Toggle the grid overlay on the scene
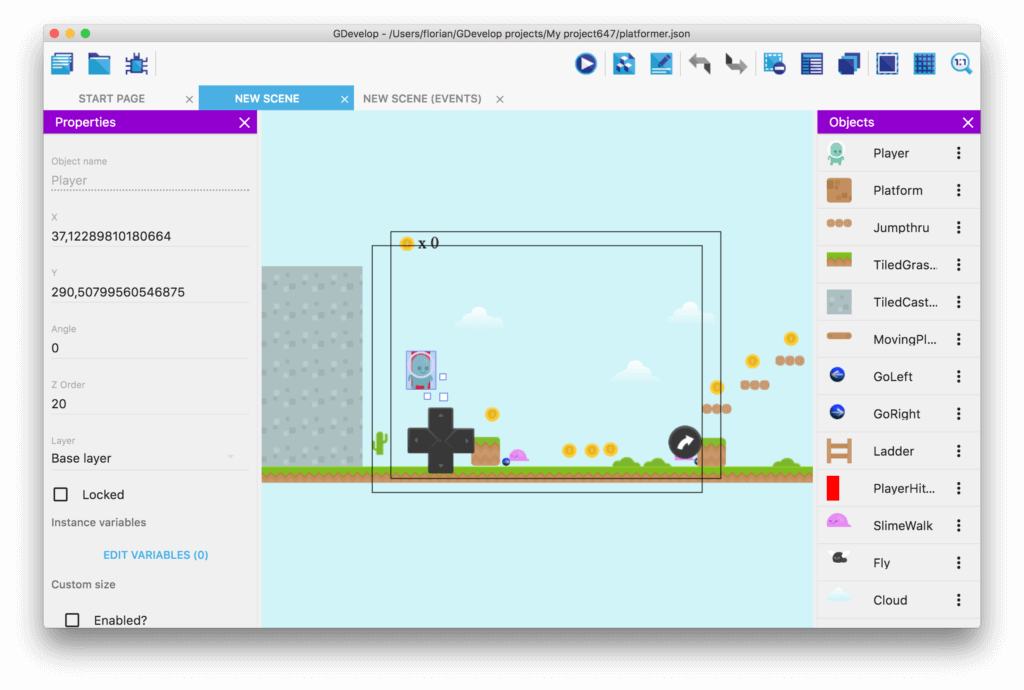Image resolution: width=1024 pixels, height=690 pixels. click(924, 62)
